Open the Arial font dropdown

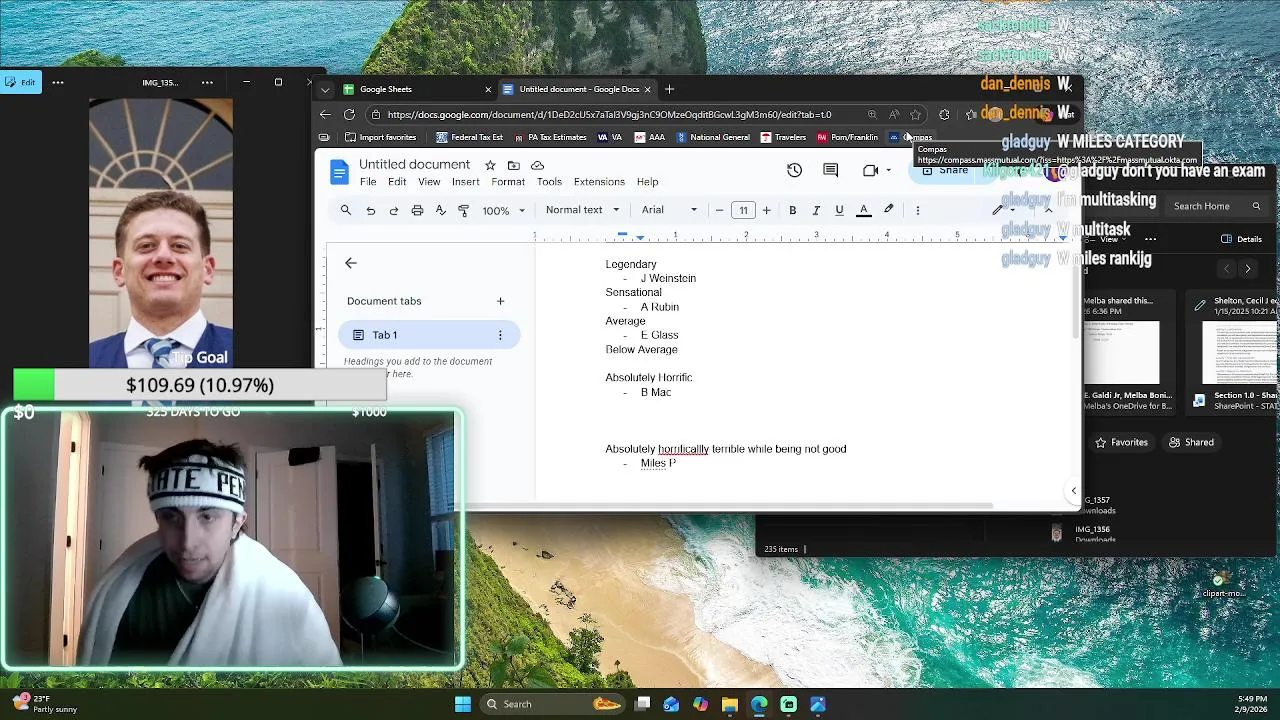click(x=669, y=210)
